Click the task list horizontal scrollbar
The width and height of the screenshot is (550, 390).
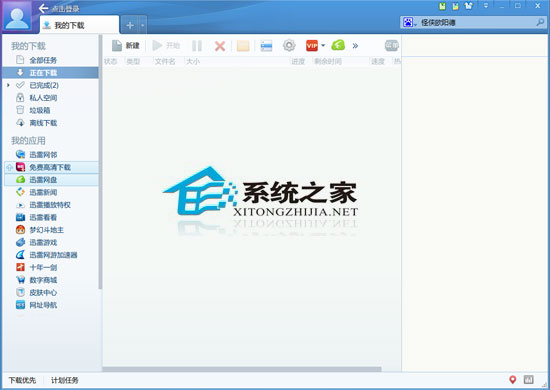tap(242, 369)
